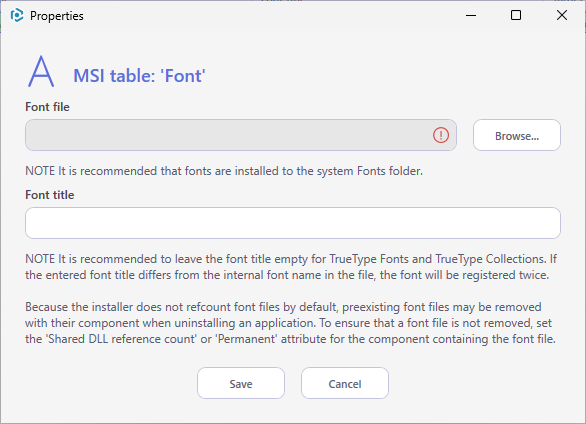
Task: Save the font properties
Action: pyautogui.click(x=241, y=383)
